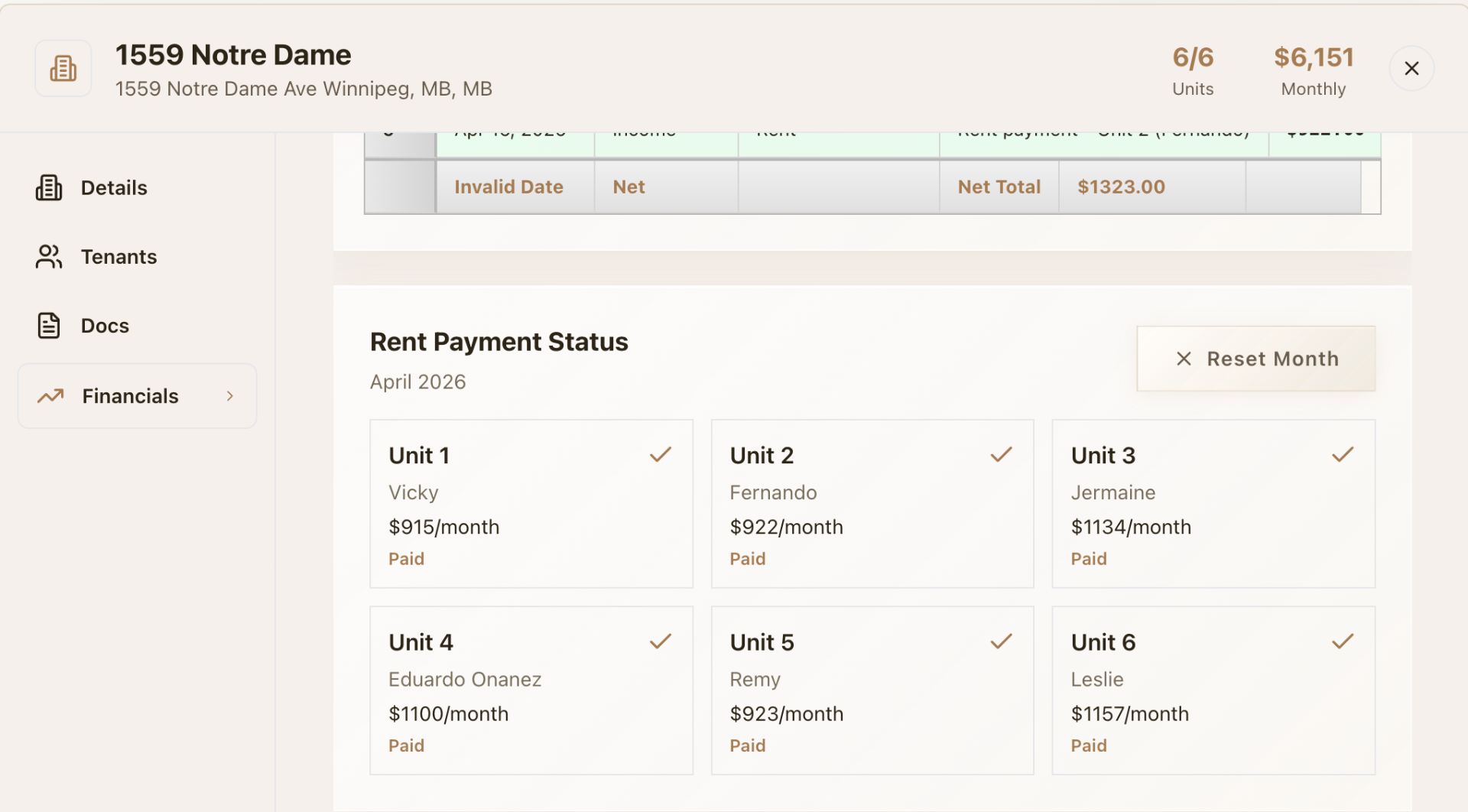This screenshot has height=812, width=1468.
Task: Click the Rent Payment Status heading
Action: 499,342
